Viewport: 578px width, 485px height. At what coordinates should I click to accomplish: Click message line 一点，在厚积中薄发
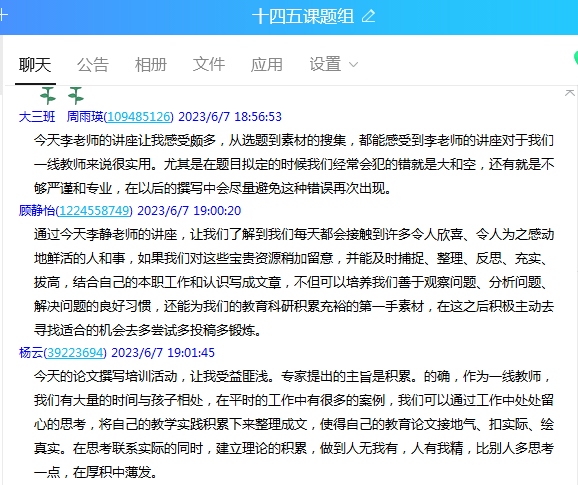pos(96,472)
